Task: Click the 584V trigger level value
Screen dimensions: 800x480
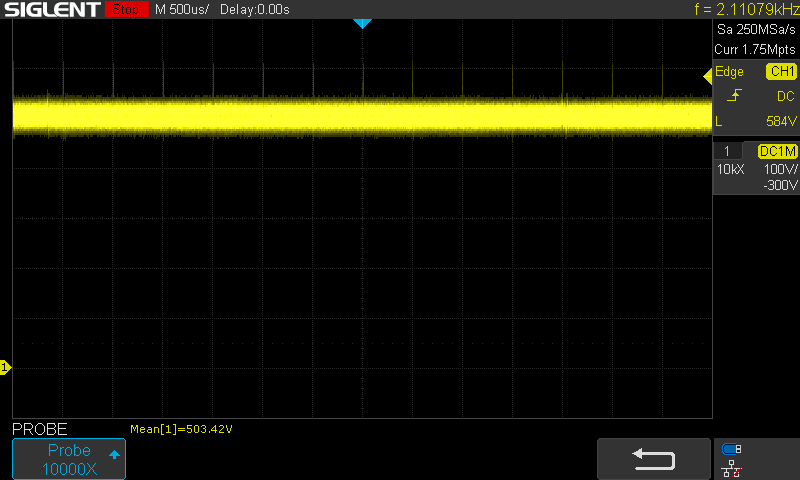Action: 780,121
